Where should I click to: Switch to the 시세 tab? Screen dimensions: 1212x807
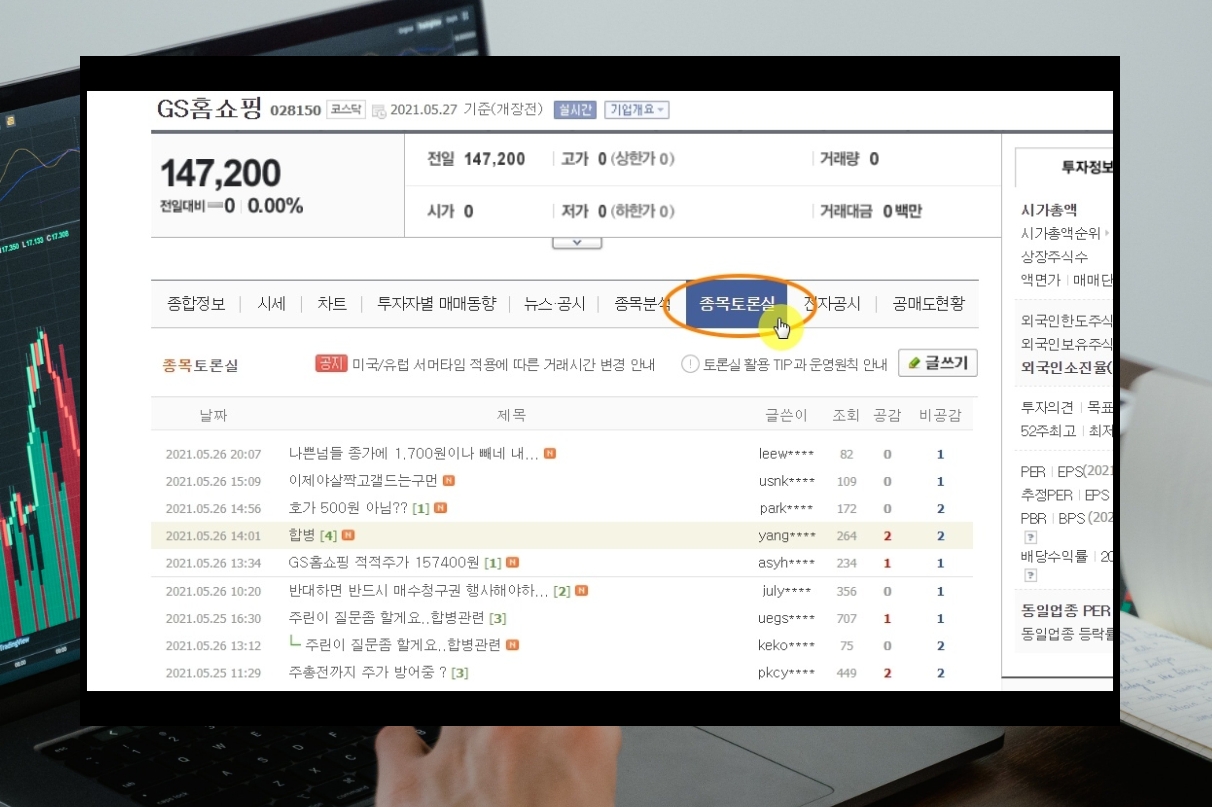point(271,304)
